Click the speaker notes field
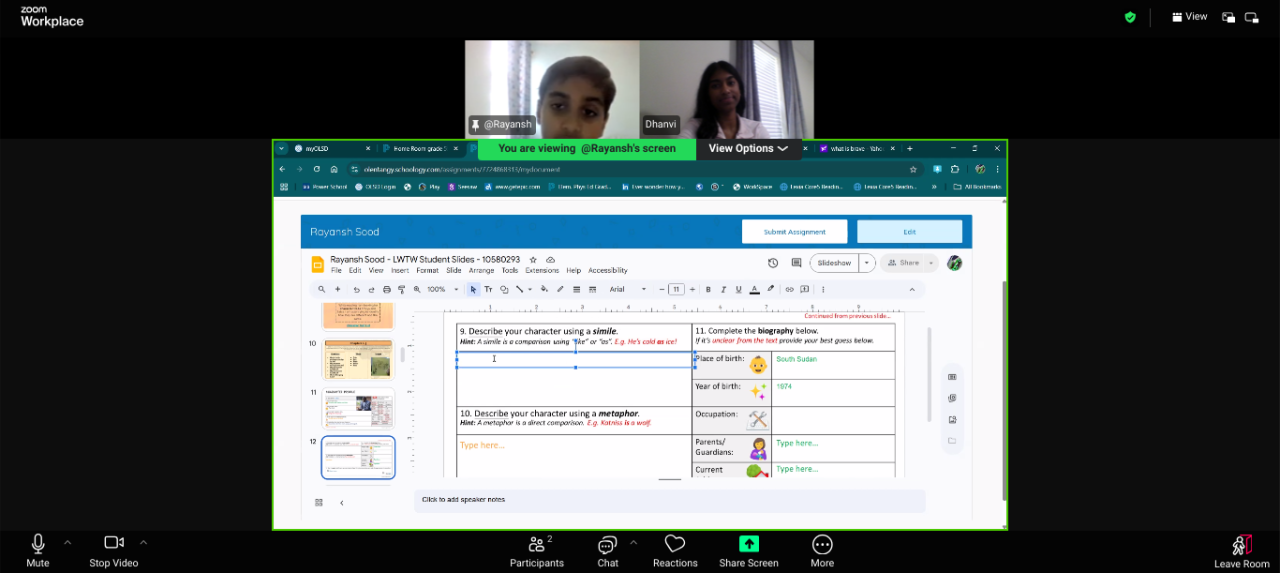 [x=670, y=499]
